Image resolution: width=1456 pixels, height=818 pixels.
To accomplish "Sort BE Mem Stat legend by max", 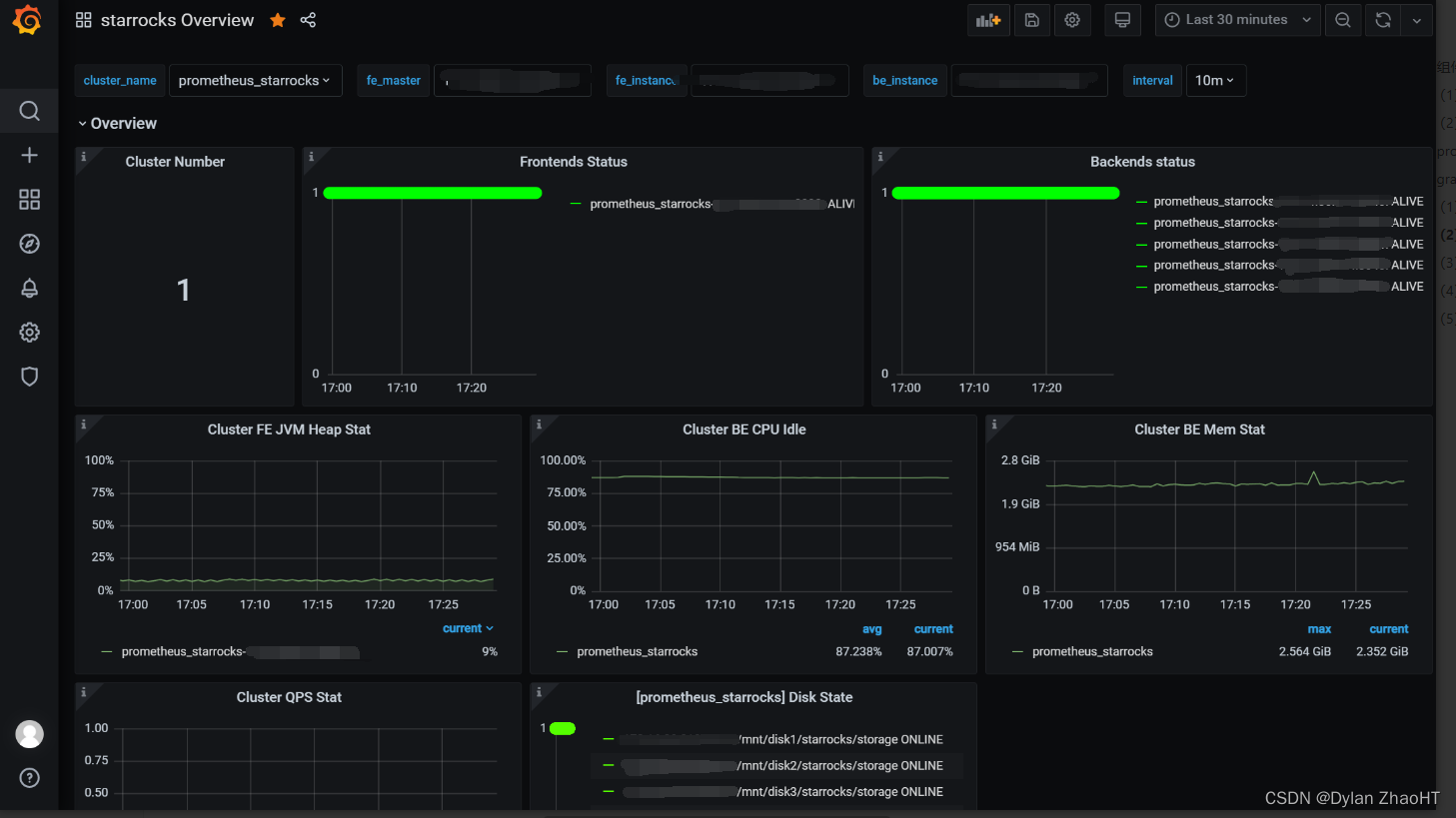I will click(x=1319, y=629).
